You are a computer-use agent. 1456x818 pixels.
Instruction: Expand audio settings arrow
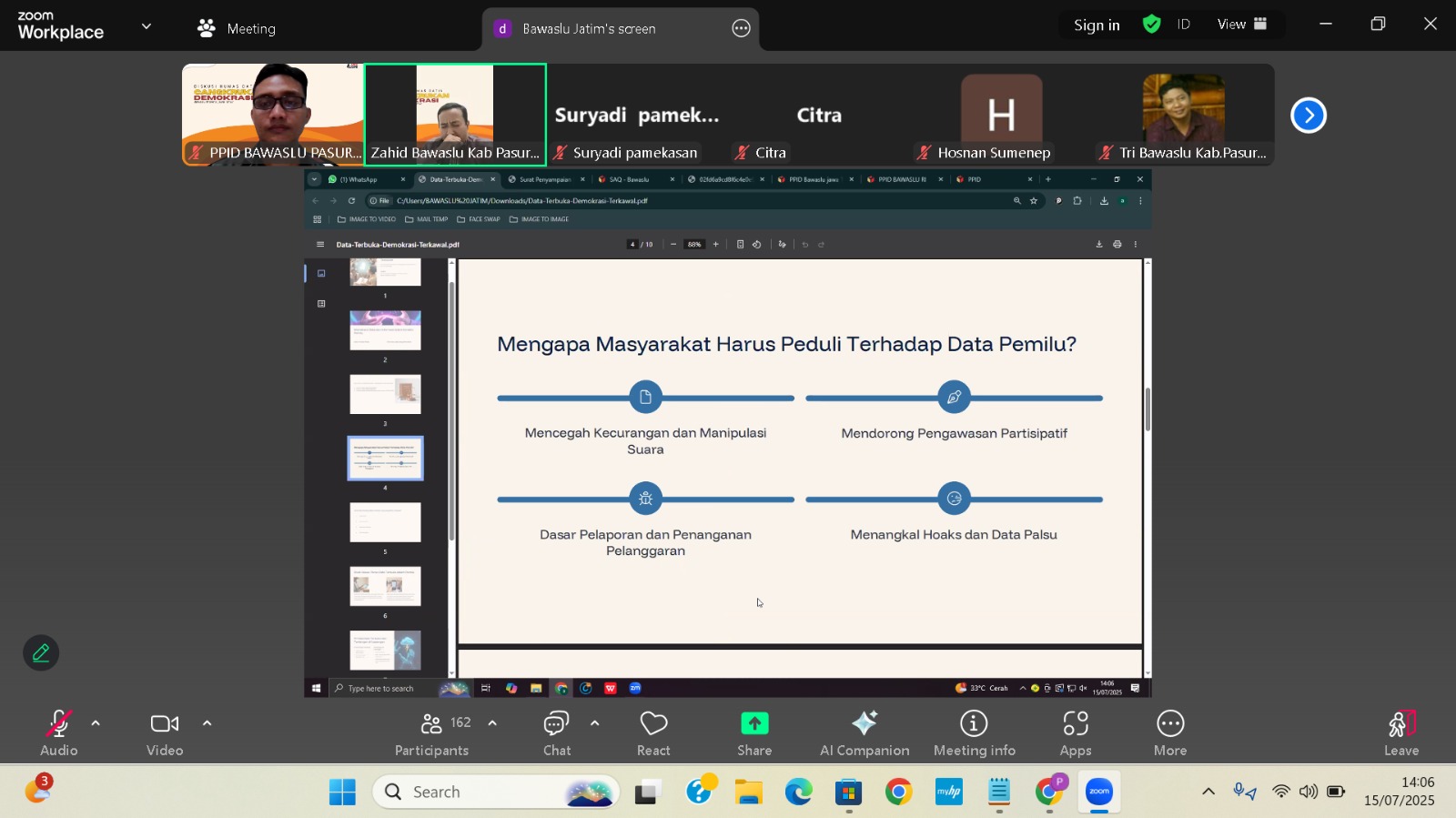tap(96, 724)
